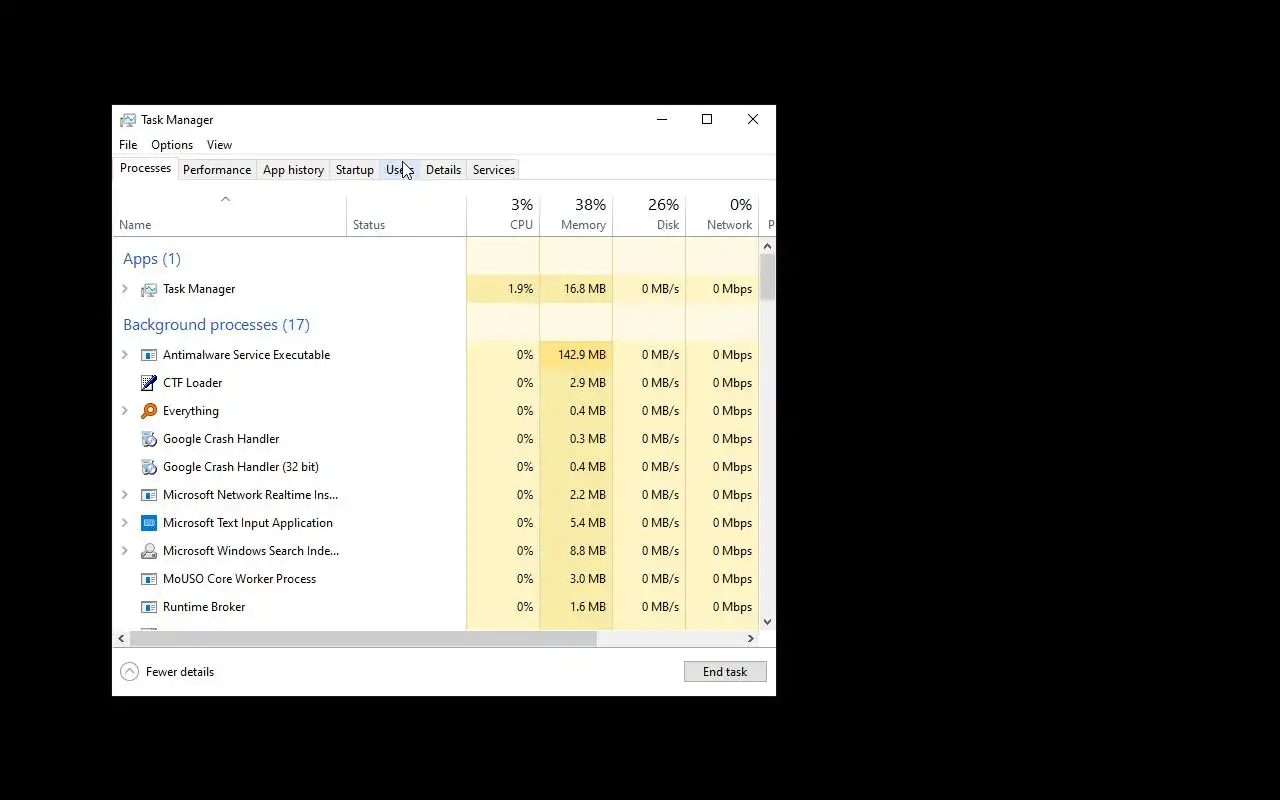Screen dimensions: 1280x800
Task: Open the File menu
Action: (x=128, y=145)
